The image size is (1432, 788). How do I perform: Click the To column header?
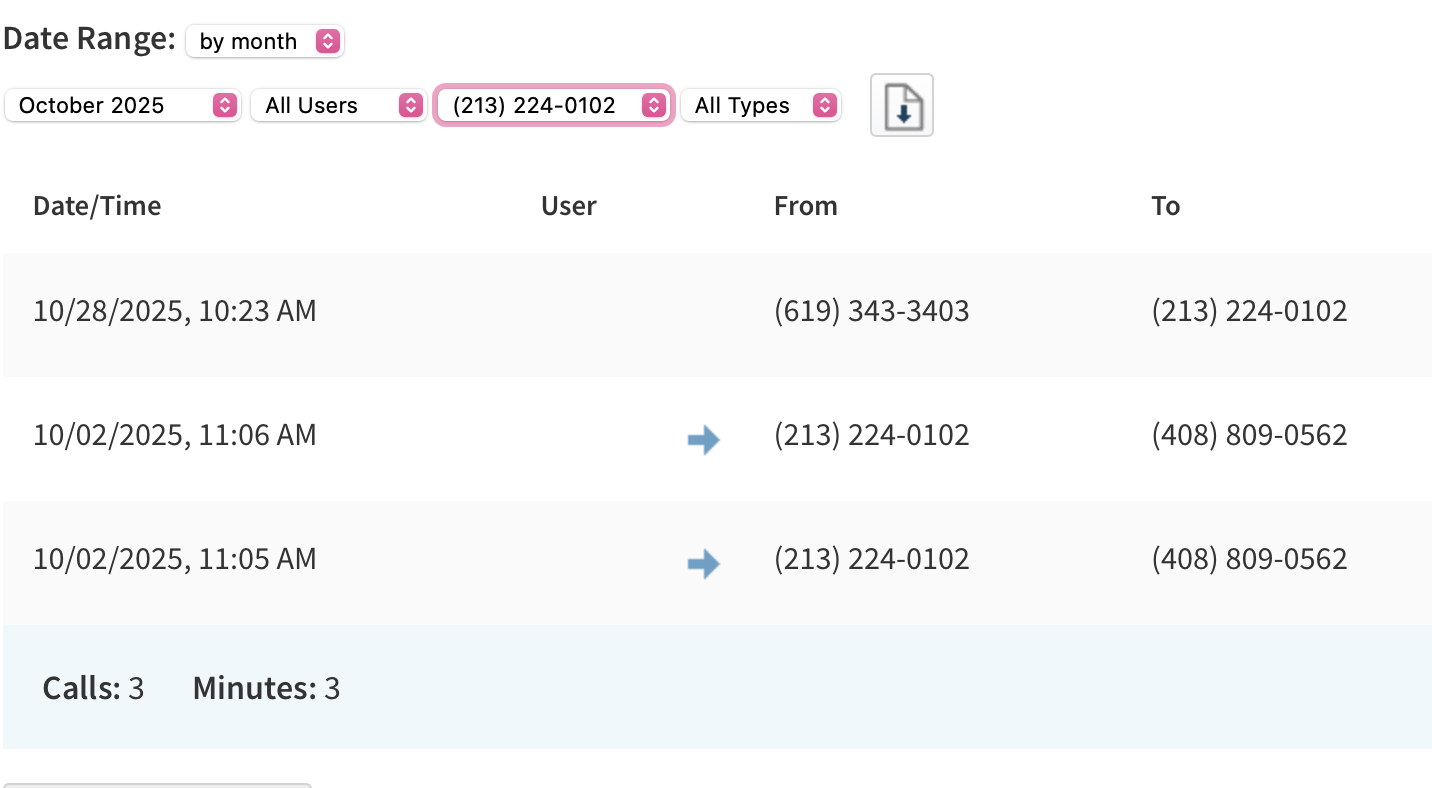click(x=1165, y=206)
